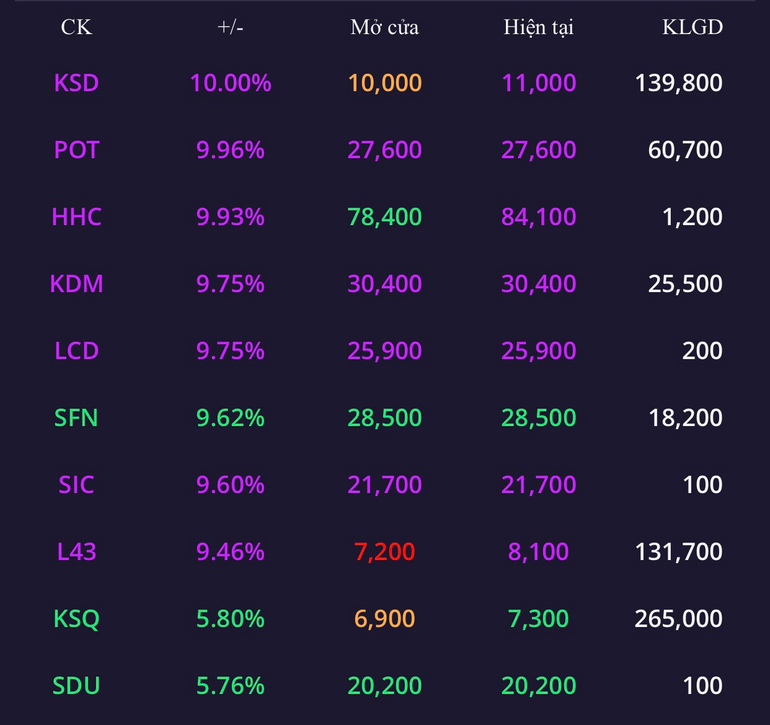Select the KDM stock symbol
The width and height of the screenshot is (770, 725).
[x=76, y=283]
